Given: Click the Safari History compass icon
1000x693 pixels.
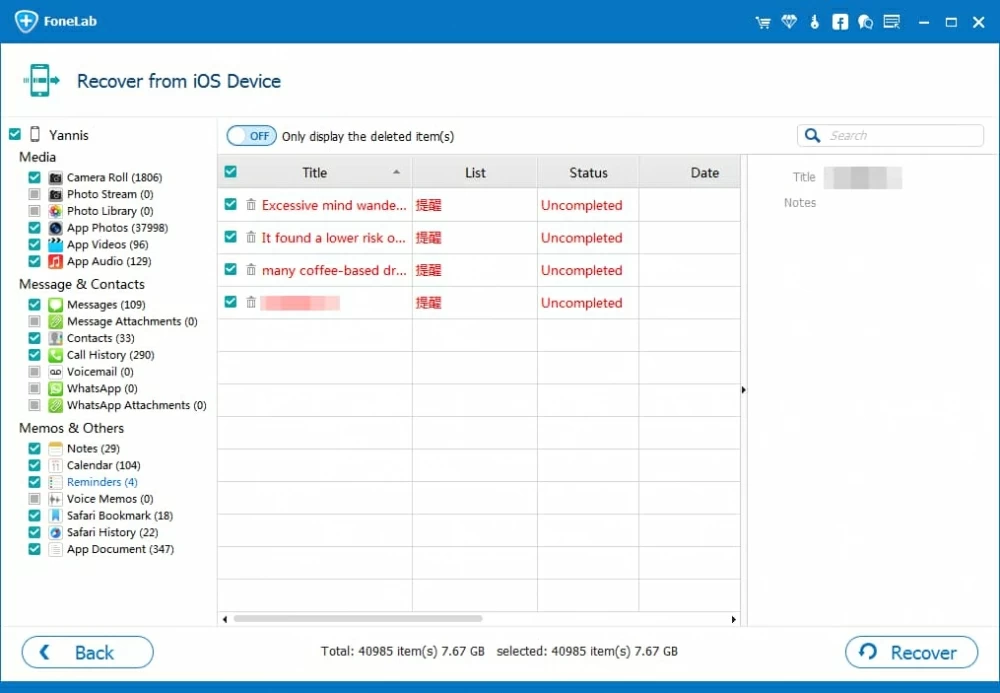Looking at the screenshot, I should point(56,532).
